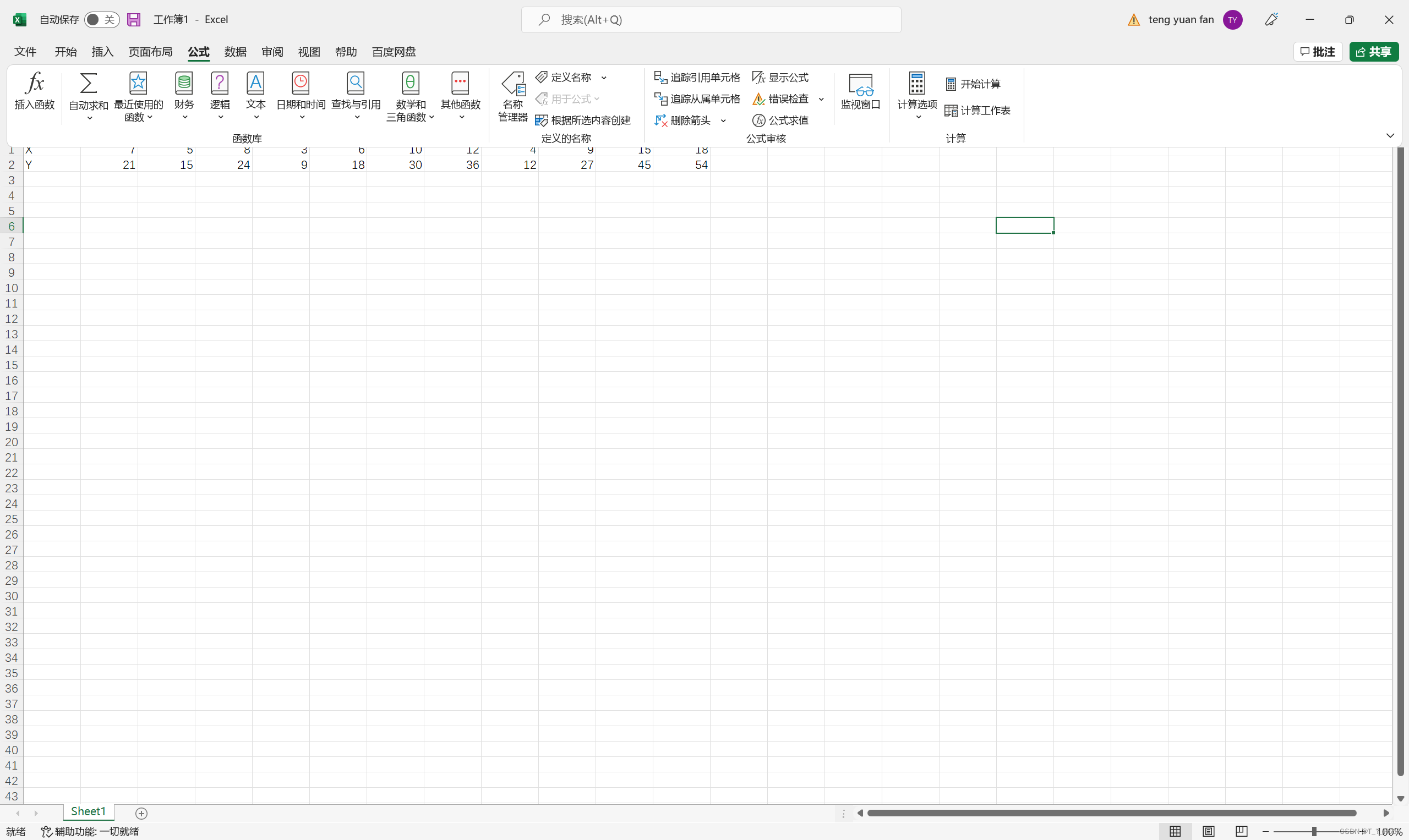This screenshot has width=1409, height=840.
Task: Click the horizontal scrollbar thumb
Action: tap(1111, 813)
